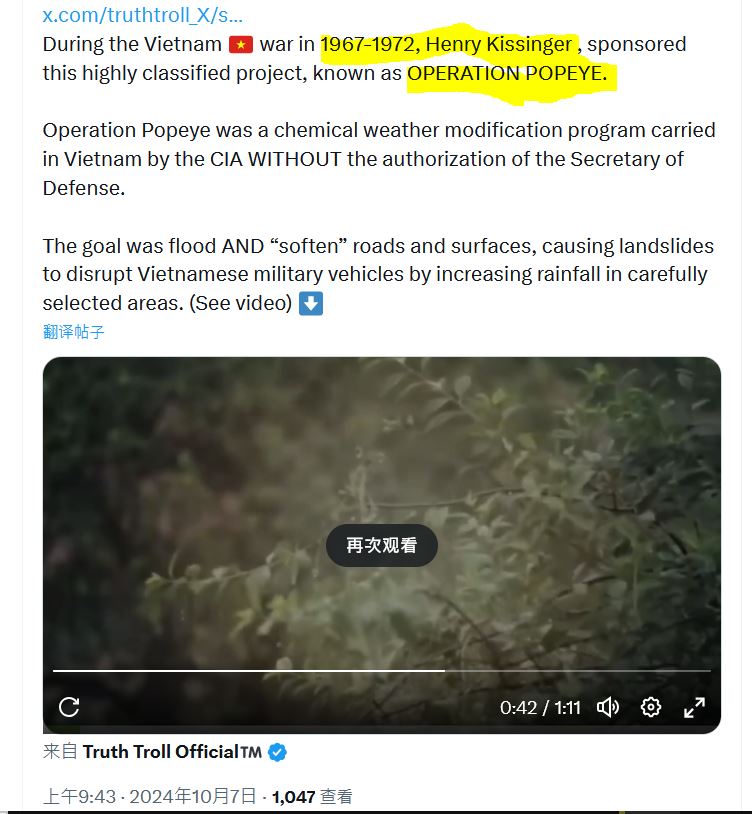Click the blurred foliage video frame

pyautogui.click(x=381, y=446)
